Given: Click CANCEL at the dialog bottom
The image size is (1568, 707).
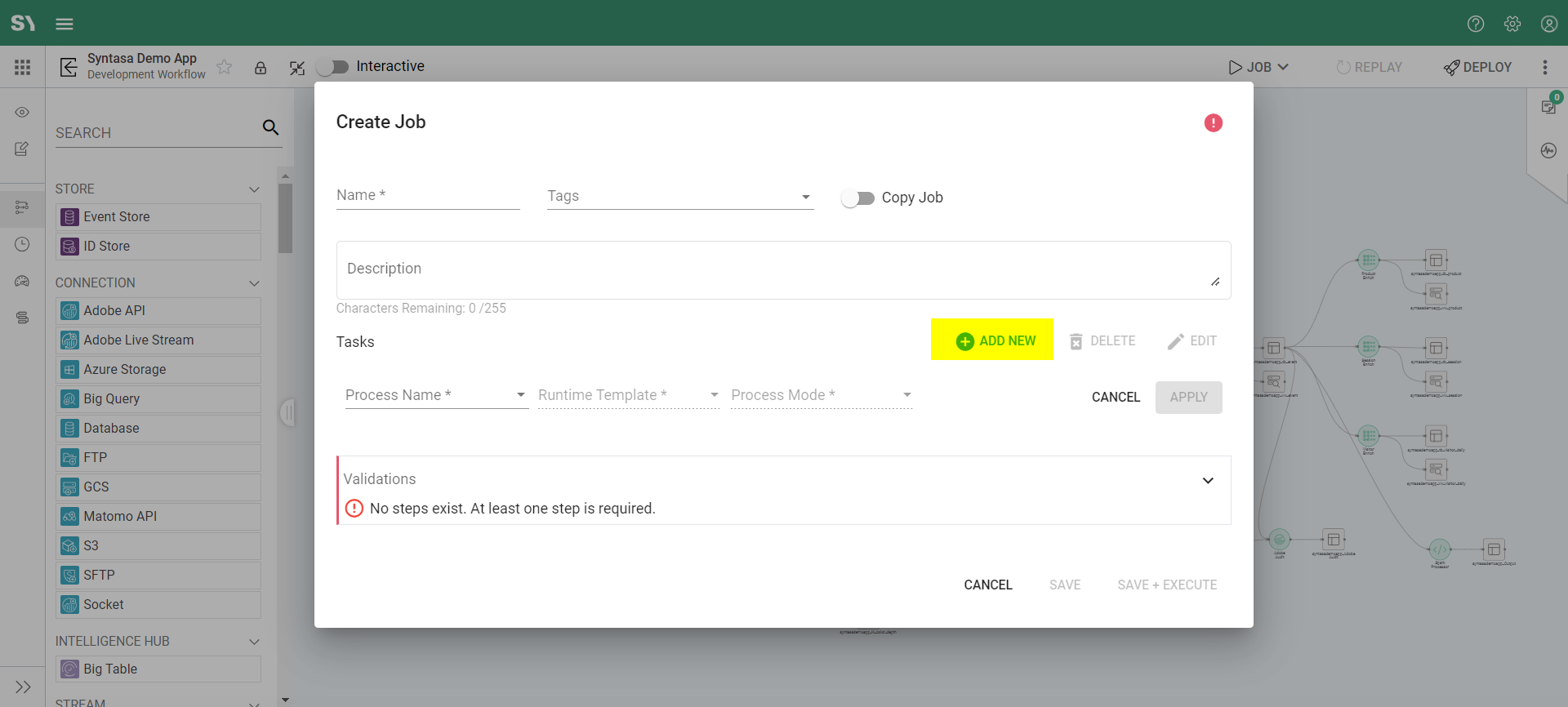Looking at the screenshot, I should coord(987,585).
